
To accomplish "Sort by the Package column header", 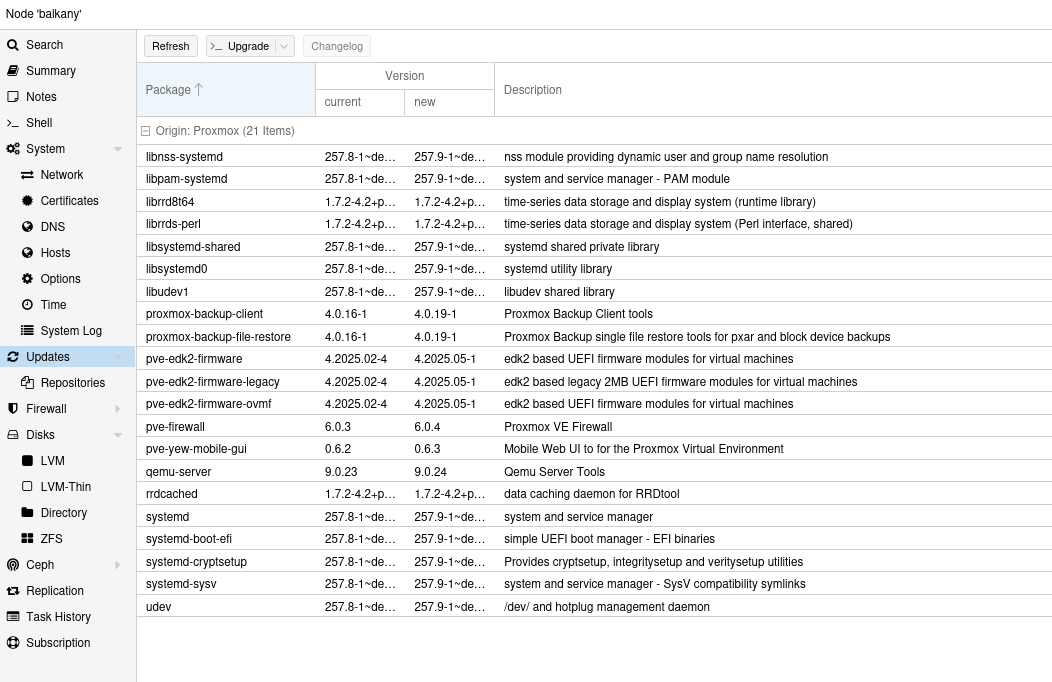I will pos(226,90).
